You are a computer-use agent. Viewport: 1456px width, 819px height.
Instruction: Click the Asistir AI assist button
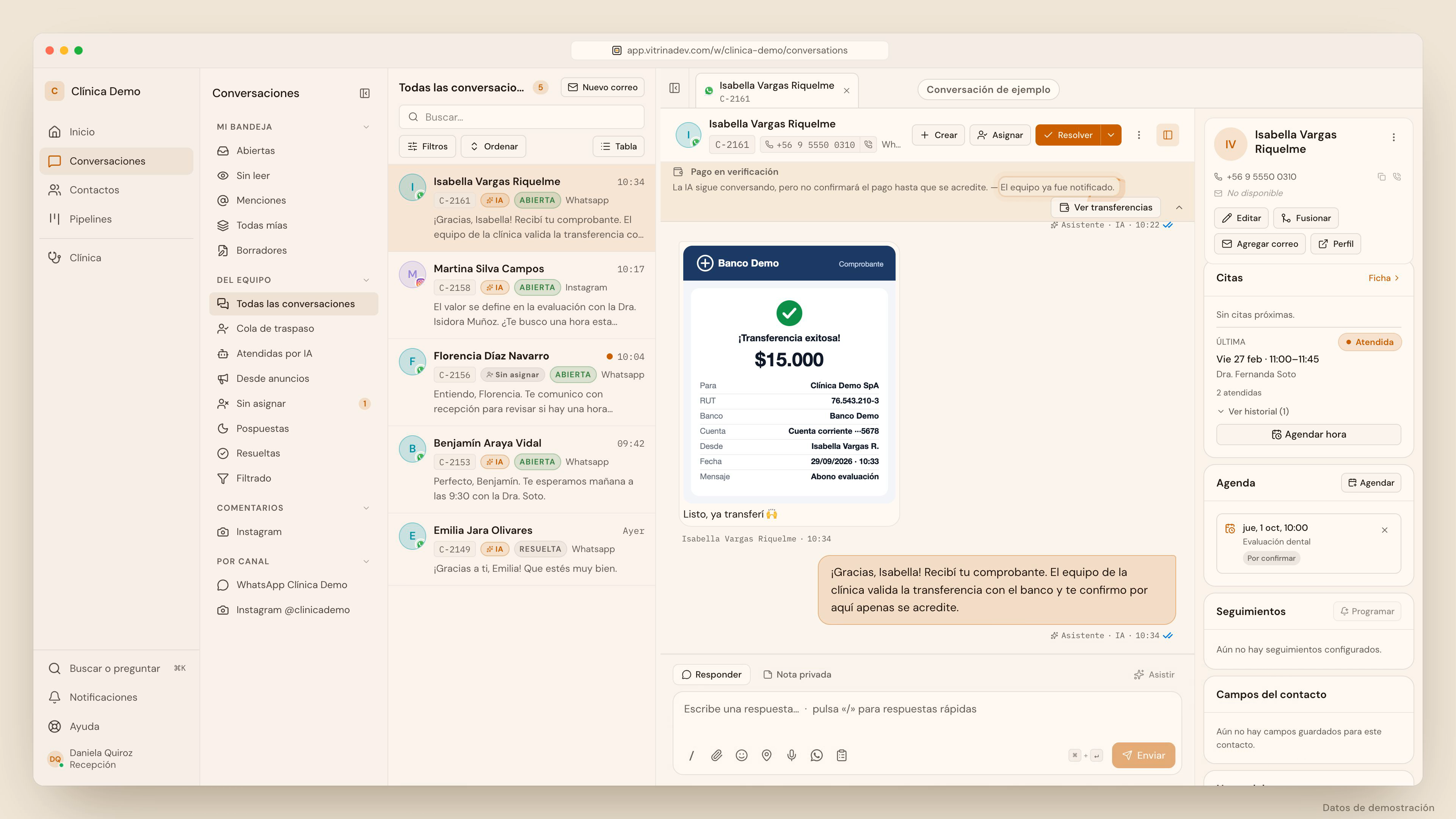(x=1154, y=675)
